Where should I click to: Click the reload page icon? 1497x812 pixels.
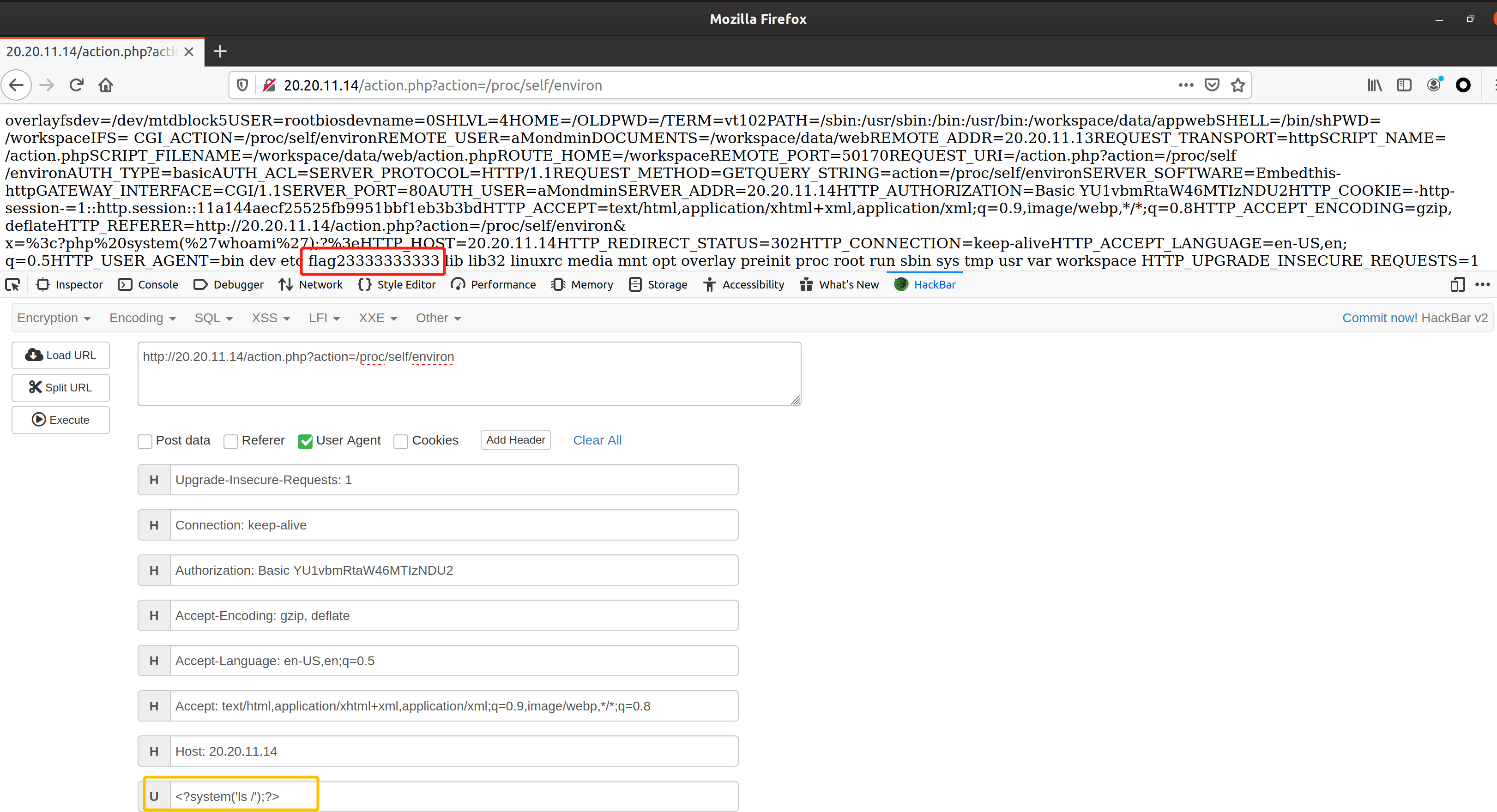(76, 85)
